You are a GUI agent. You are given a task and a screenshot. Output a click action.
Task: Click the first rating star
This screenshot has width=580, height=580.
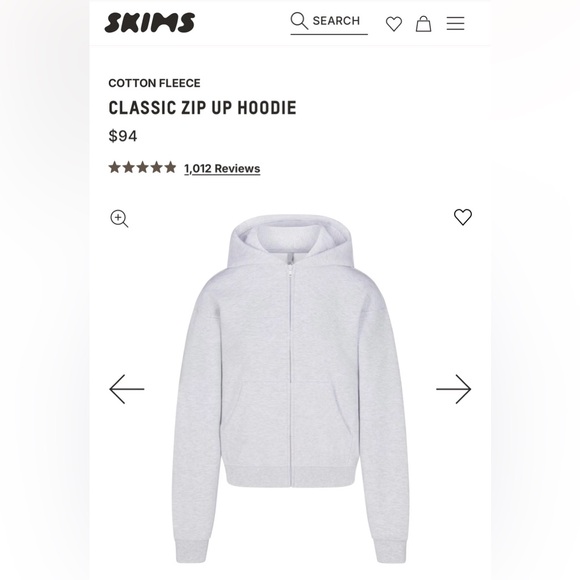coord(115,168)
